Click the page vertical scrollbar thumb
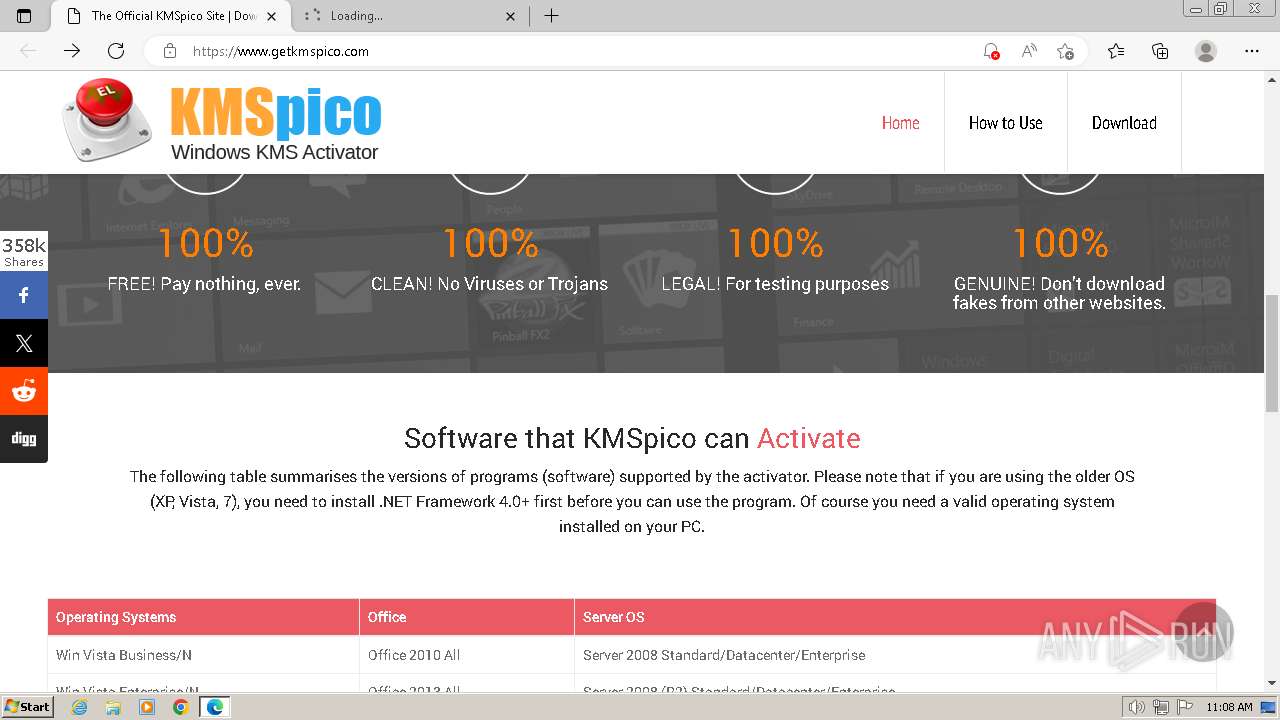 point(1272,352)
